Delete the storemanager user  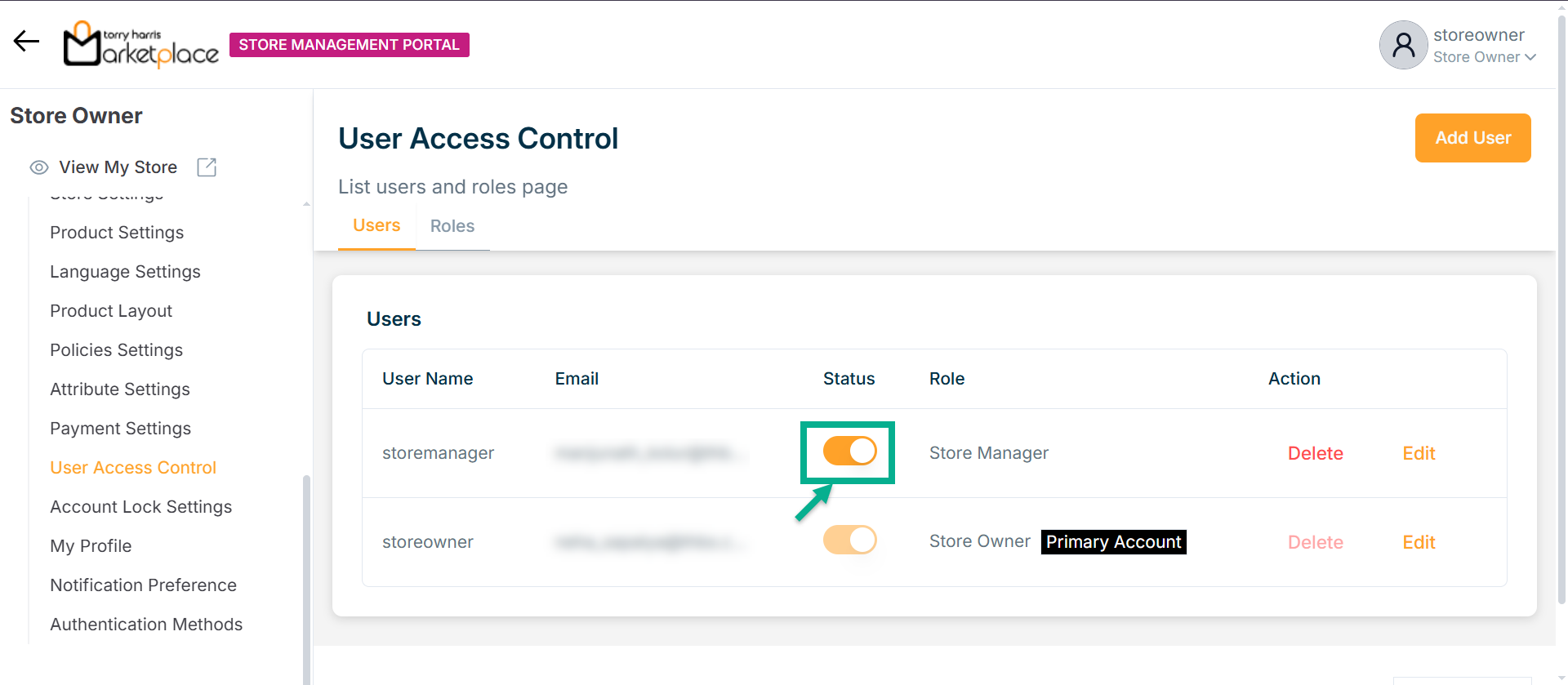1315,453
